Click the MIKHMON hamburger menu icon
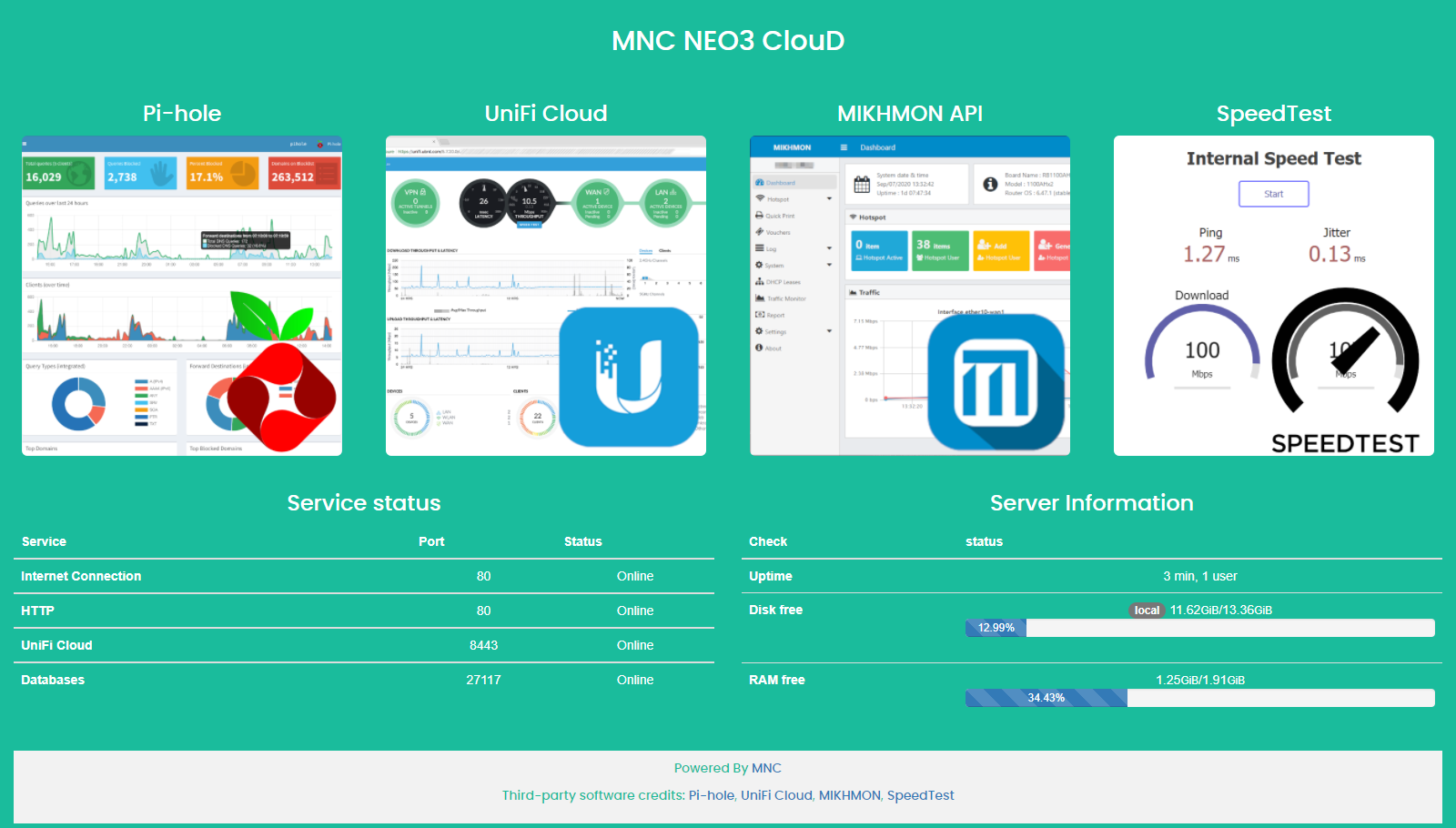 point(844,147)
